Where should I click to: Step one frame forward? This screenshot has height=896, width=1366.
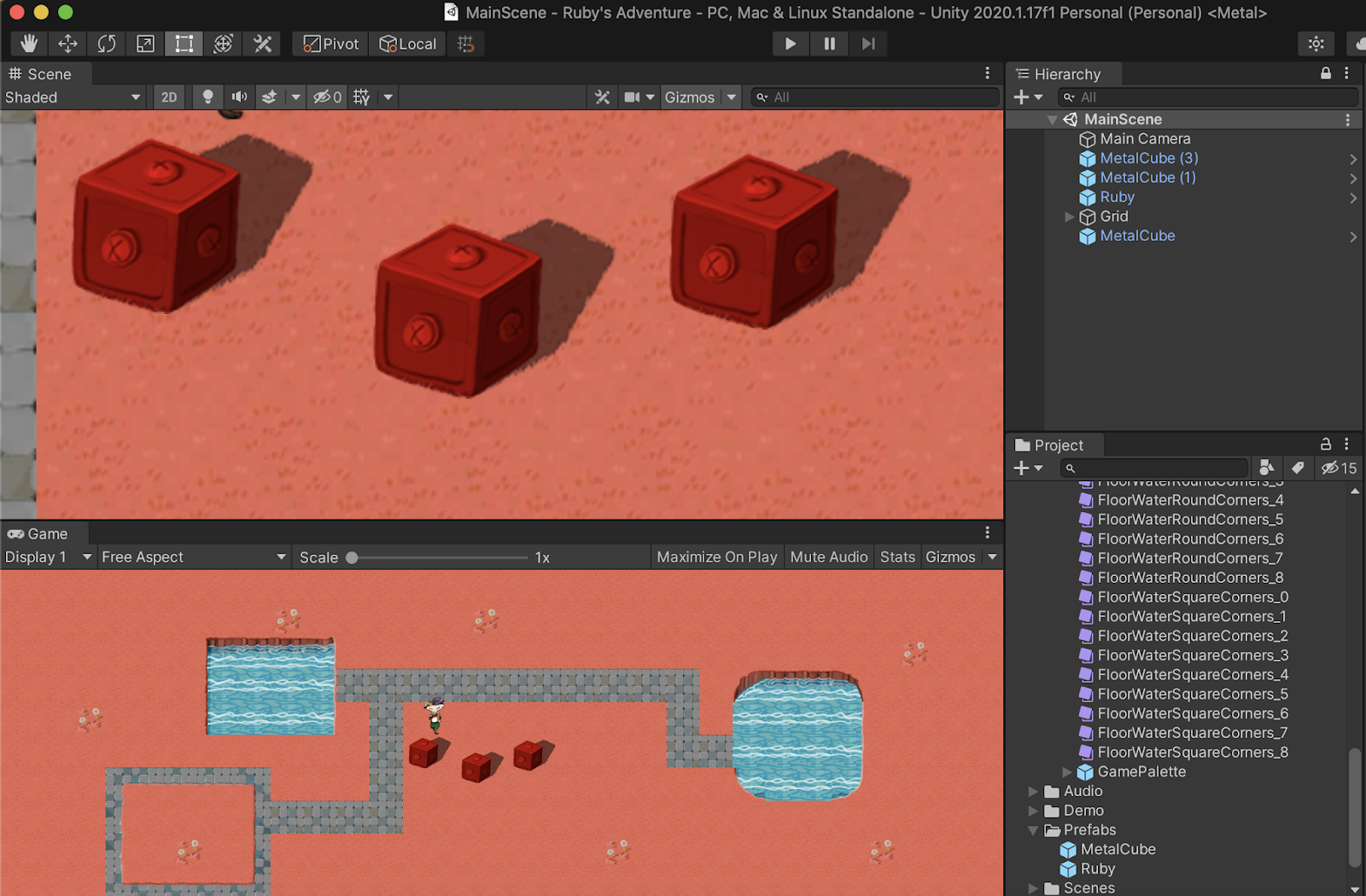coord(868,44)
